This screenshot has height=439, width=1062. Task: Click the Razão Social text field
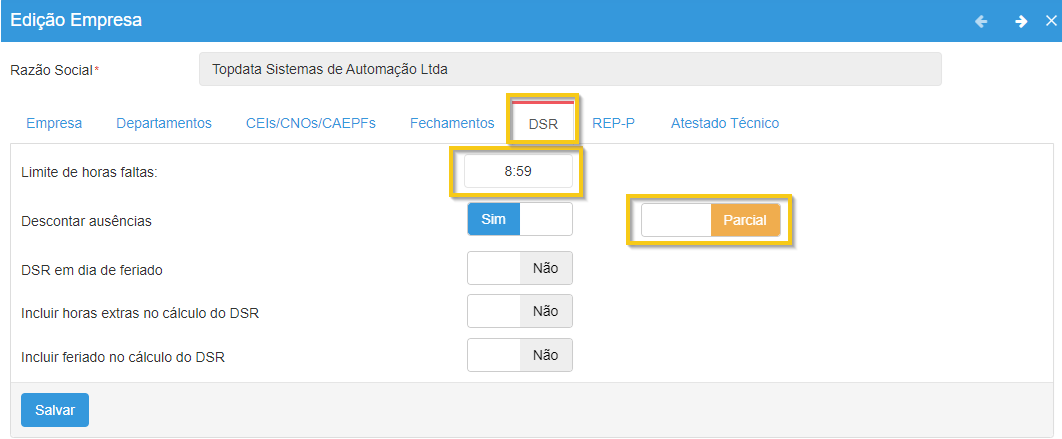[570, 70]
